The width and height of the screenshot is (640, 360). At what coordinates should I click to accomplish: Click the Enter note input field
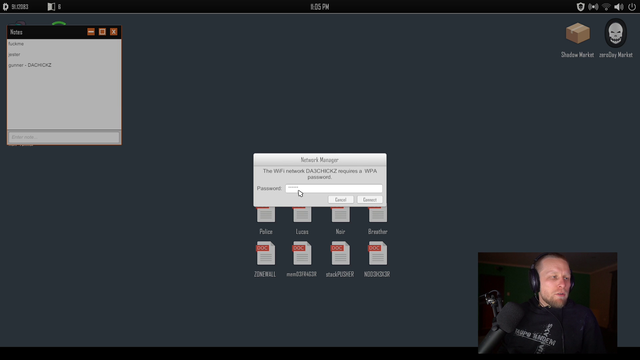(64, 137)
